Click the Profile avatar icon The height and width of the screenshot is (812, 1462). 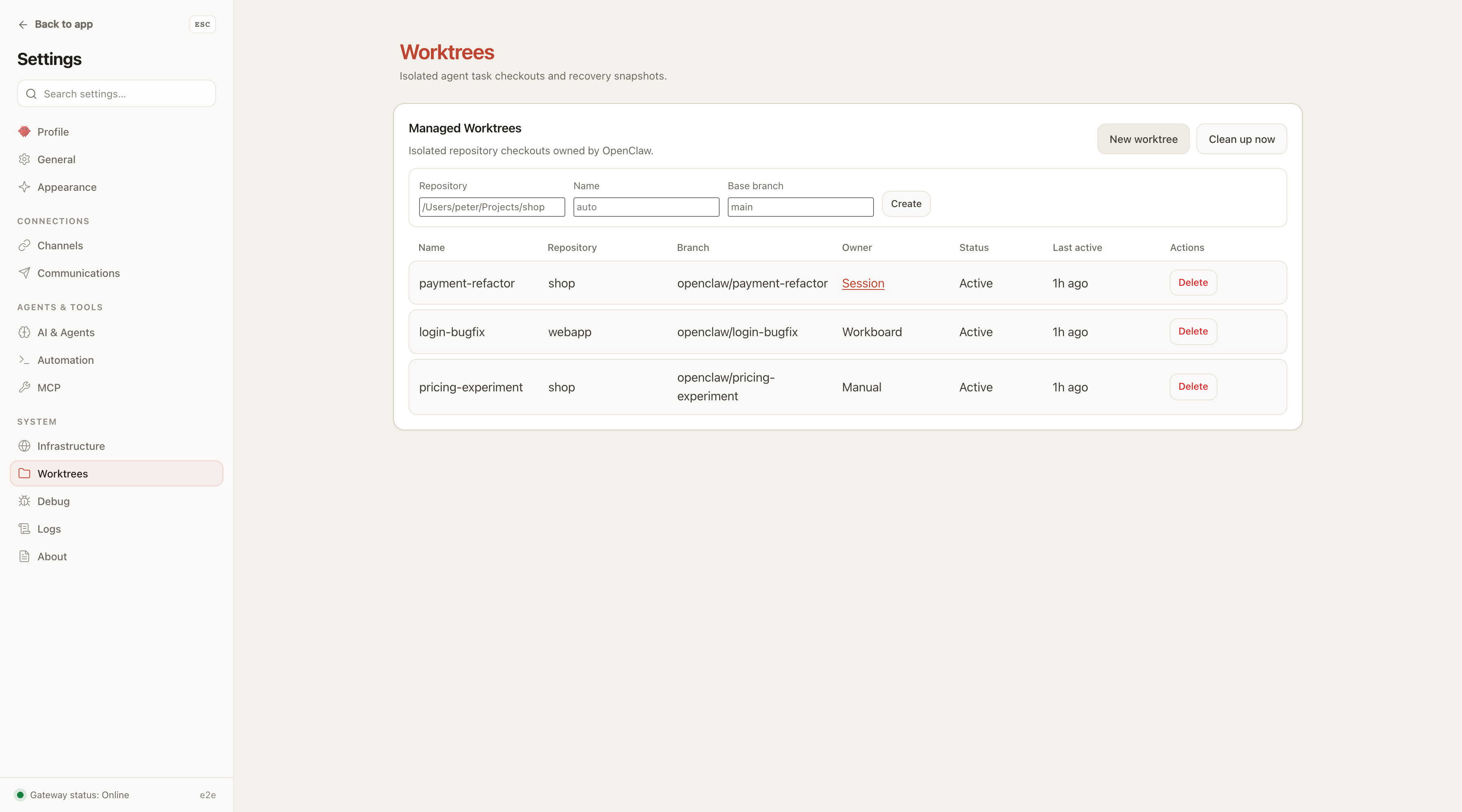click(x=24, y=132)
